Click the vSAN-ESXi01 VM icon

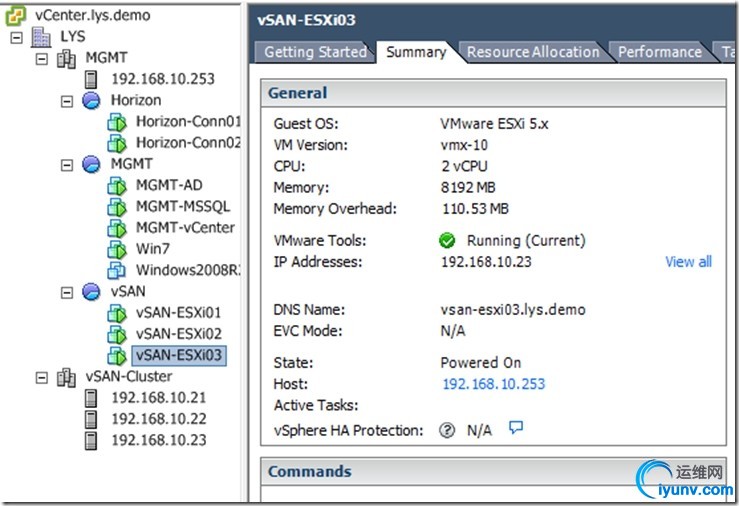pyautogui.click(x=117, y=313)
